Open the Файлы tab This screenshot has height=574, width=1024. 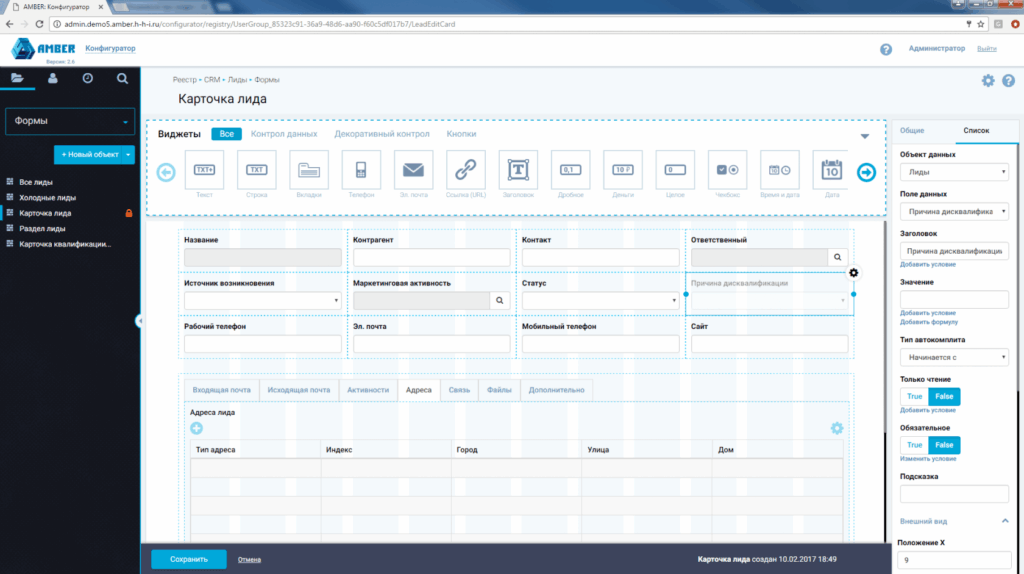point(499,390)
